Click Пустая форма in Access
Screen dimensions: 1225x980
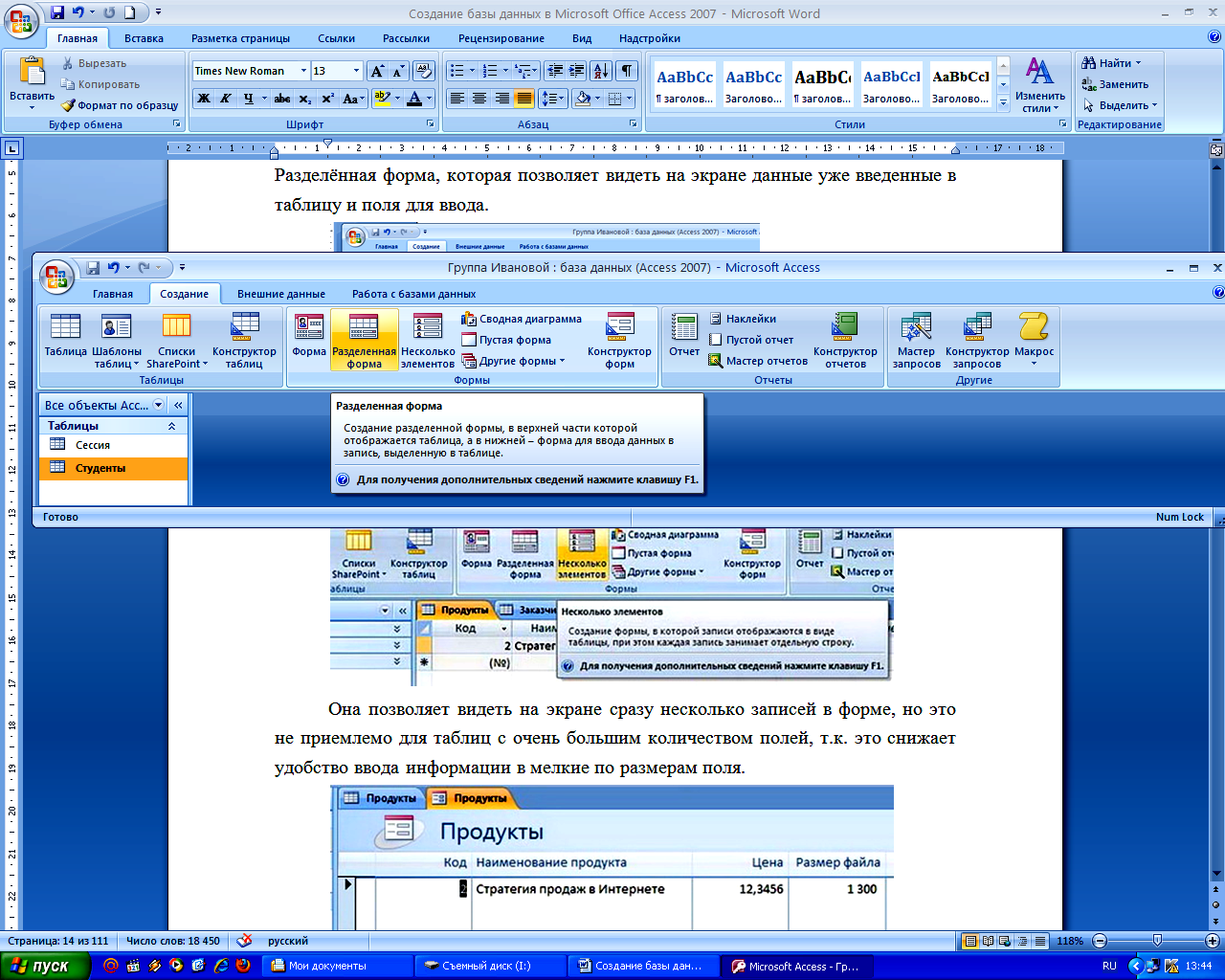(x=506, y=340)
